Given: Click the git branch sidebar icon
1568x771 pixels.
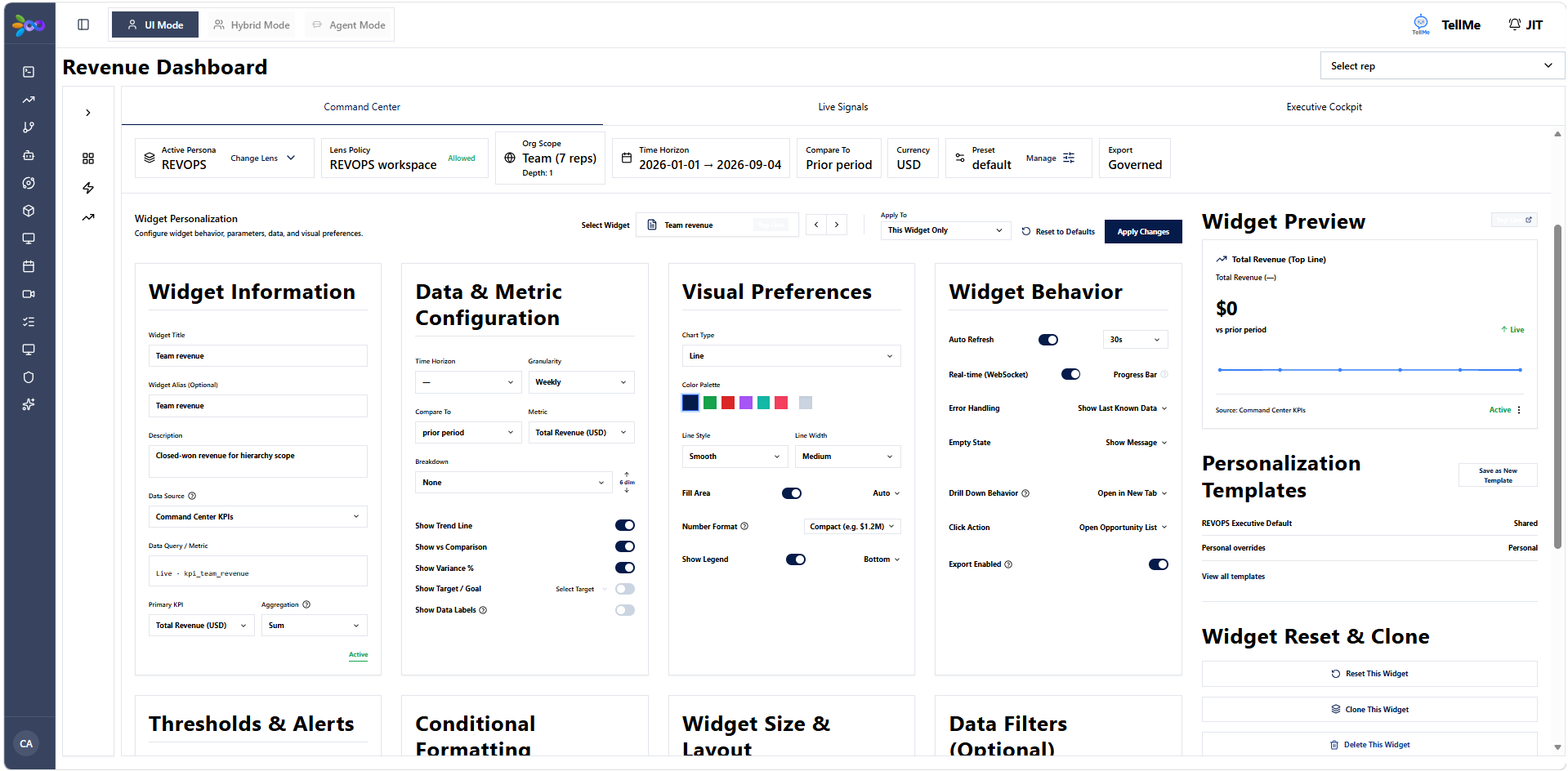Looking at the screenshot, I should pos(29,127).
